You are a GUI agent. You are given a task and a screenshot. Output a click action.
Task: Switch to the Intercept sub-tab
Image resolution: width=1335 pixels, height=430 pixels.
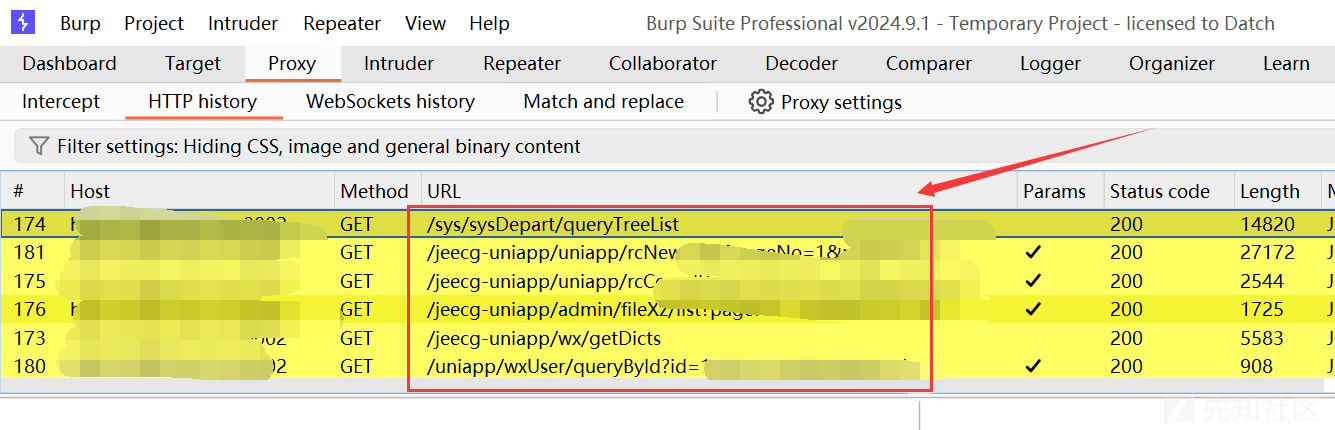tap(61, 101)
